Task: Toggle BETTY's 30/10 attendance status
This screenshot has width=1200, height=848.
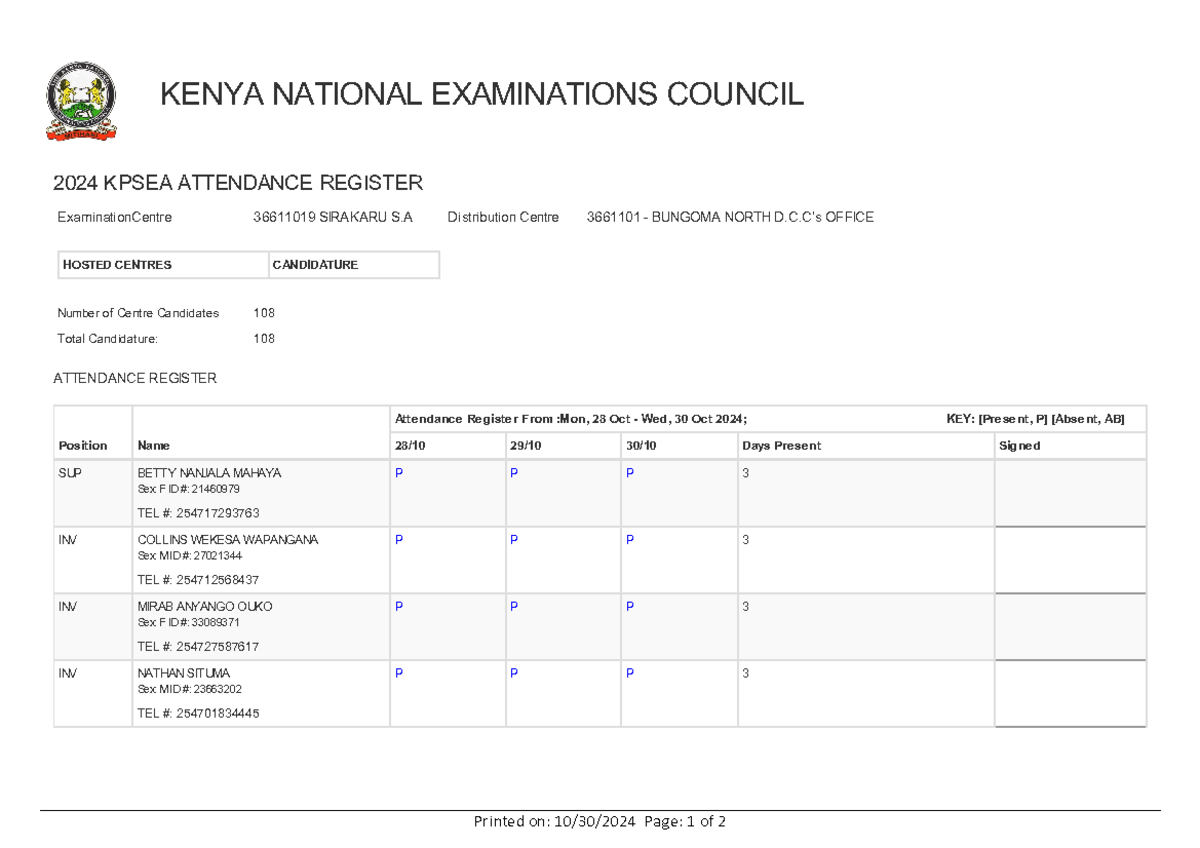Action: [630, 473]
